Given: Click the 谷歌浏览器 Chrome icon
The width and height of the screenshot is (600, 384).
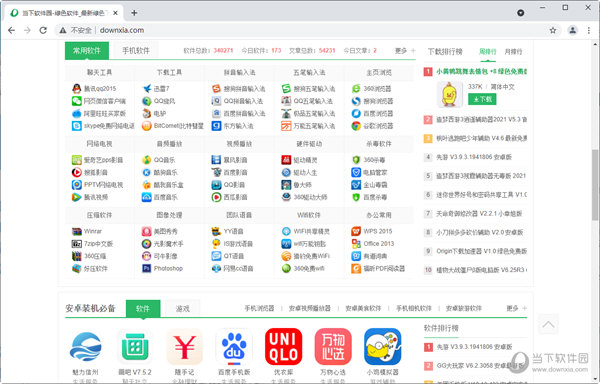Looking at the screenshot, I should coord(356,126).
